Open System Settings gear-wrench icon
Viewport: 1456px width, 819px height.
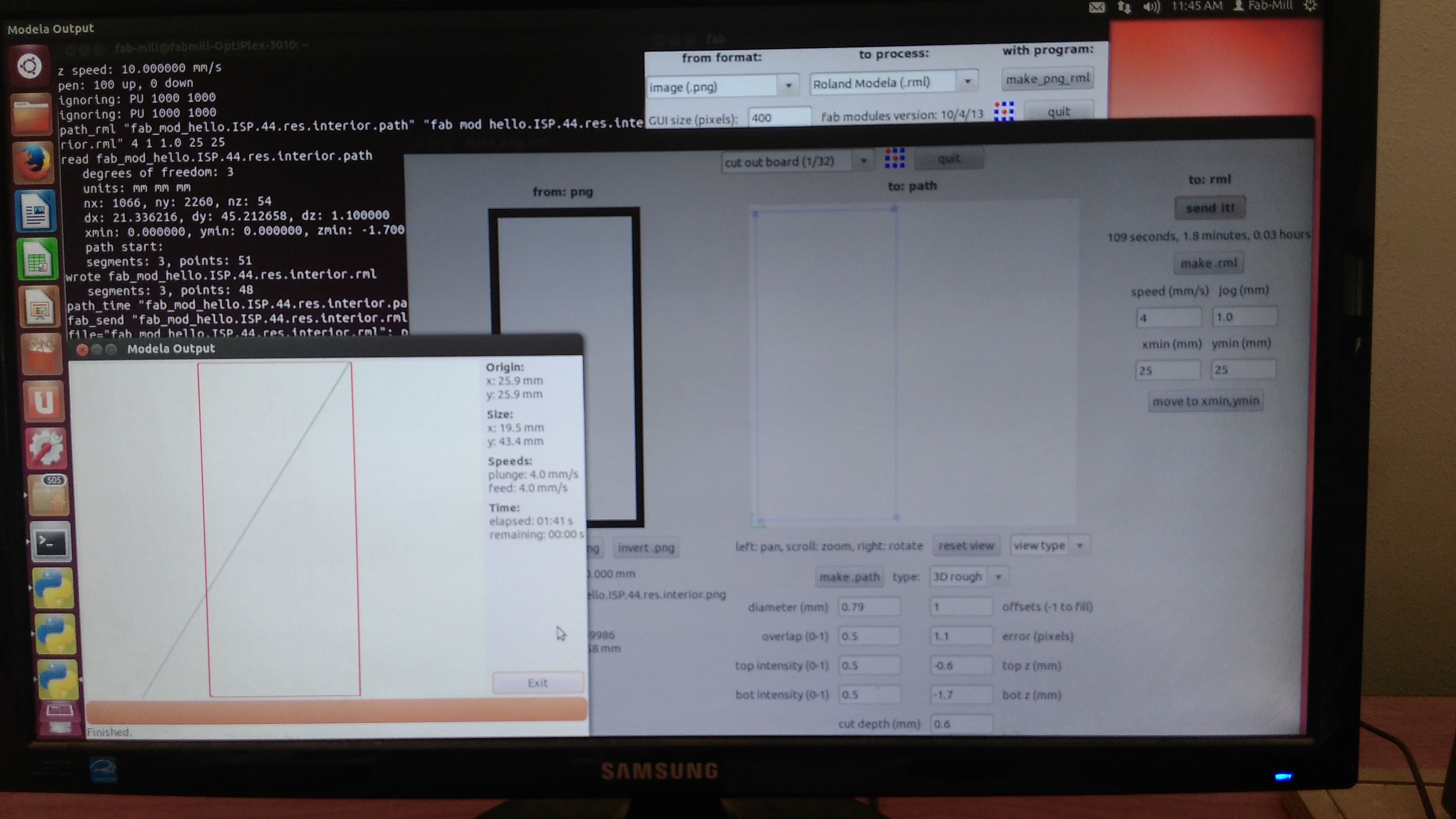(46, 449)
